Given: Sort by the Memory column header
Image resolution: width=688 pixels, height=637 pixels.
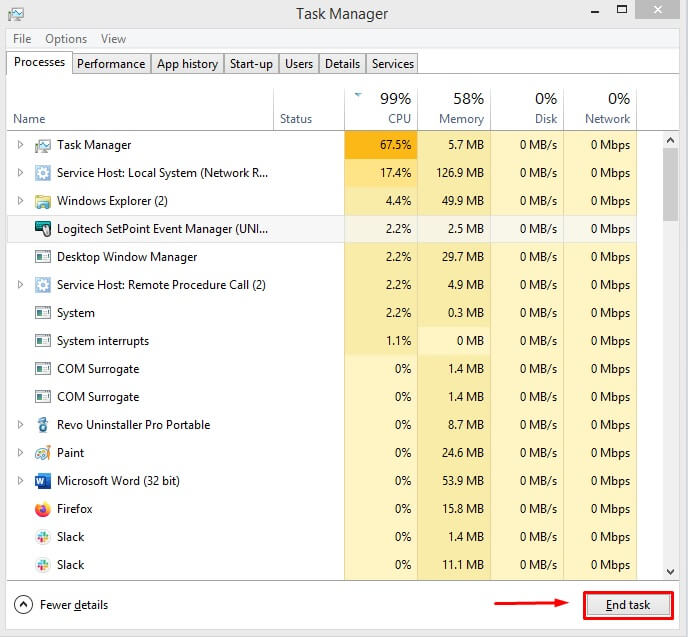Looking at the screenshot, I should tap(454, 109).
